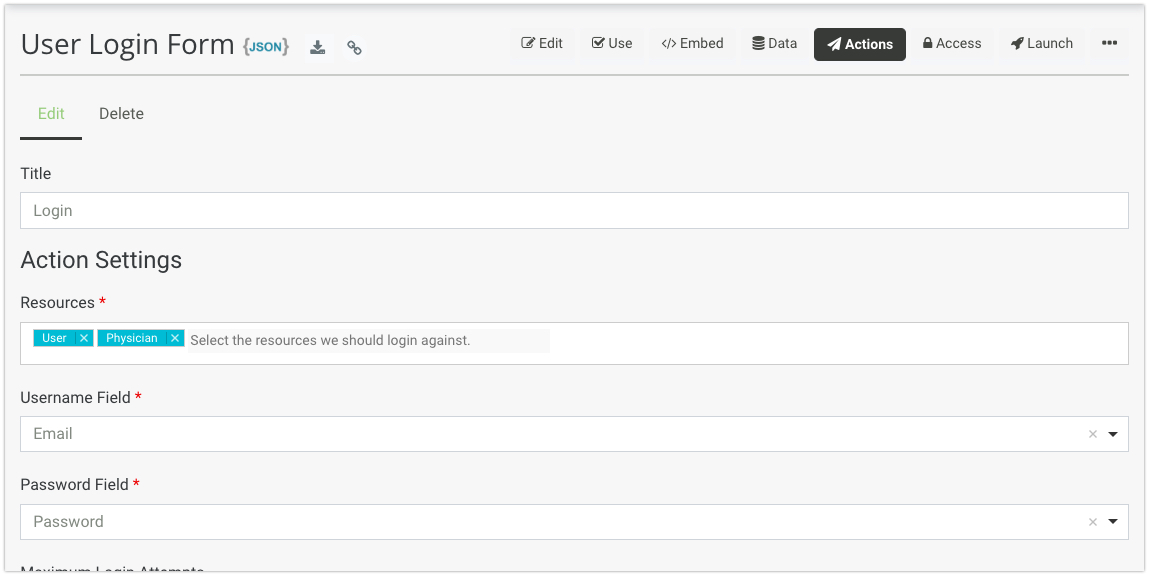Open the form Edit page
The width and height of the screenshot is (1149, 576).
(542, 44)
